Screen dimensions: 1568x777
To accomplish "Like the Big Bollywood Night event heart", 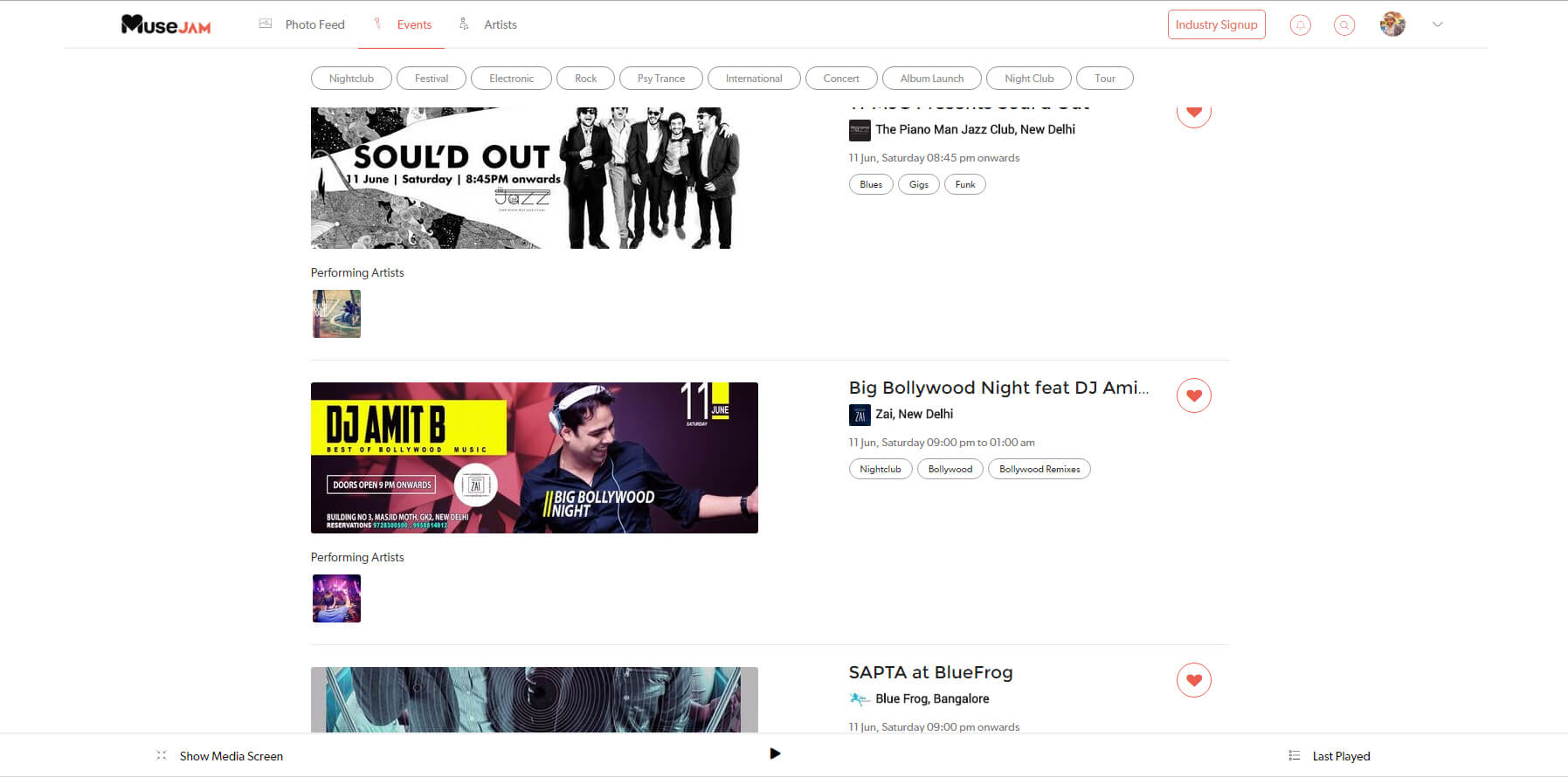I will click(x=1194, y=395).
